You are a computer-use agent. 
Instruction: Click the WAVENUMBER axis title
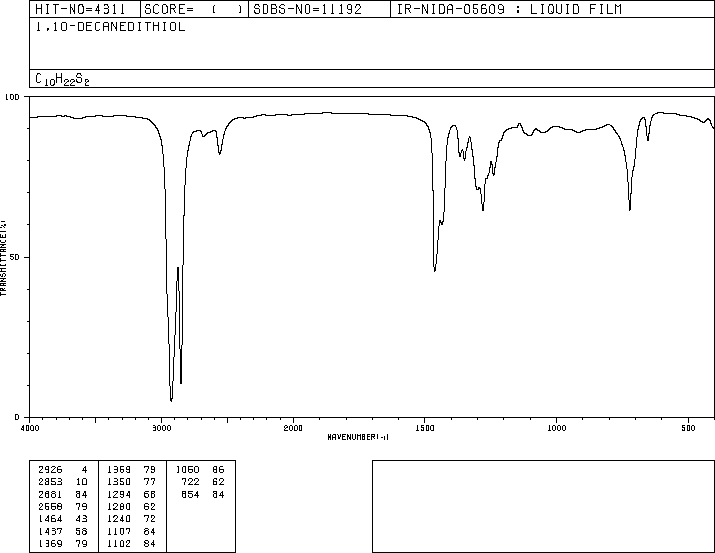358,437
